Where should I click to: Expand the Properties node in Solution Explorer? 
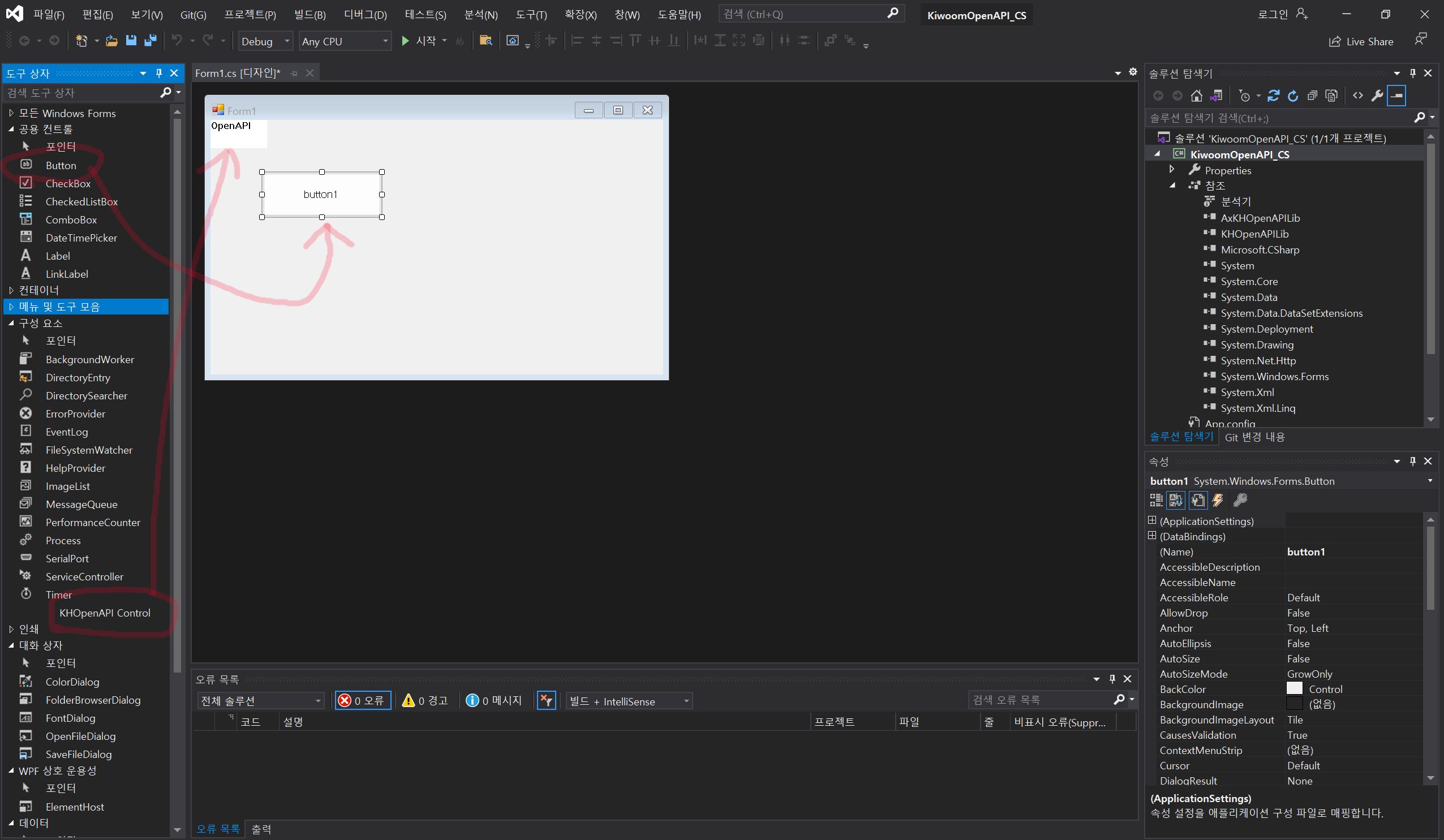[x=1172, y=170]
